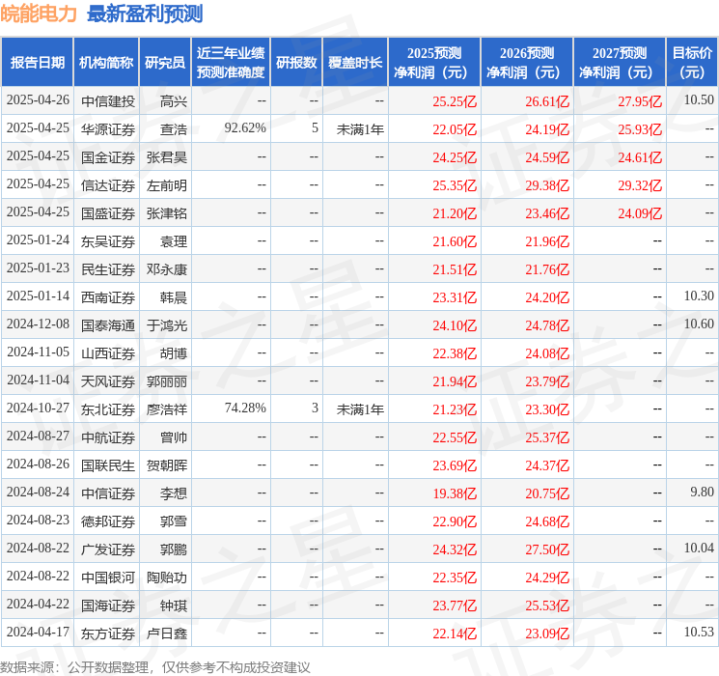This screenshot has width=719, height=676.
Task: Click the 机构简称 column header
Action: pos(106,62)
